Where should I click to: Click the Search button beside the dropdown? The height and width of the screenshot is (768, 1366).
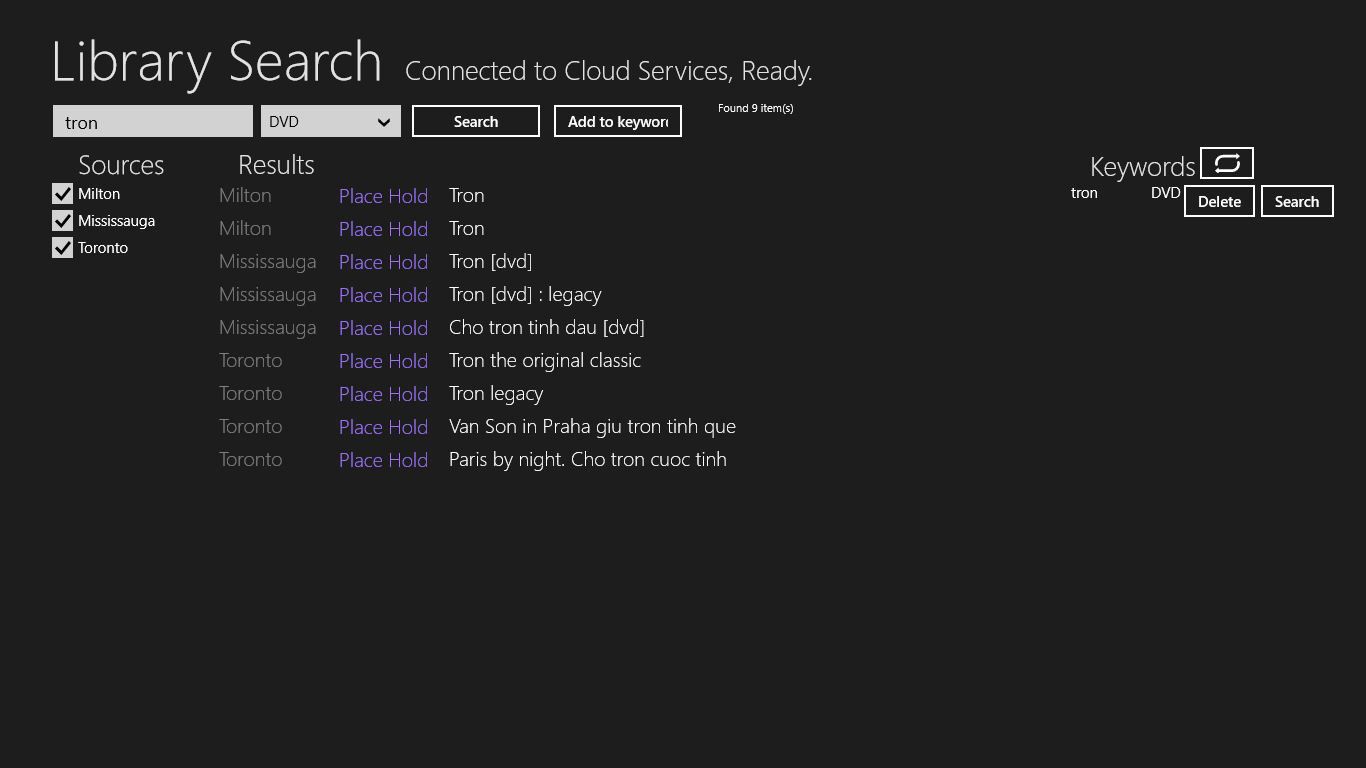[475, 122]
